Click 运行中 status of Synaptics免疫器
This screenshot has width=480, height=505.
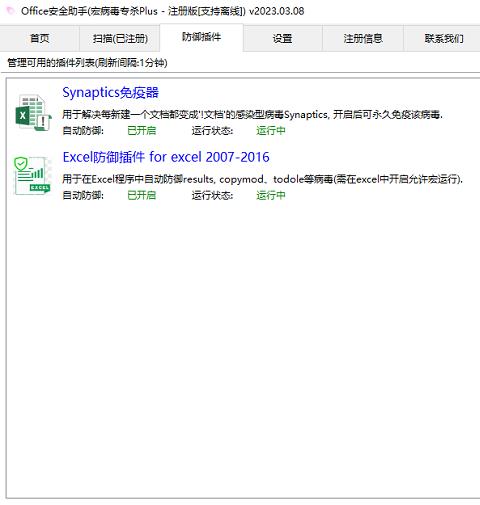pos(271,130)
